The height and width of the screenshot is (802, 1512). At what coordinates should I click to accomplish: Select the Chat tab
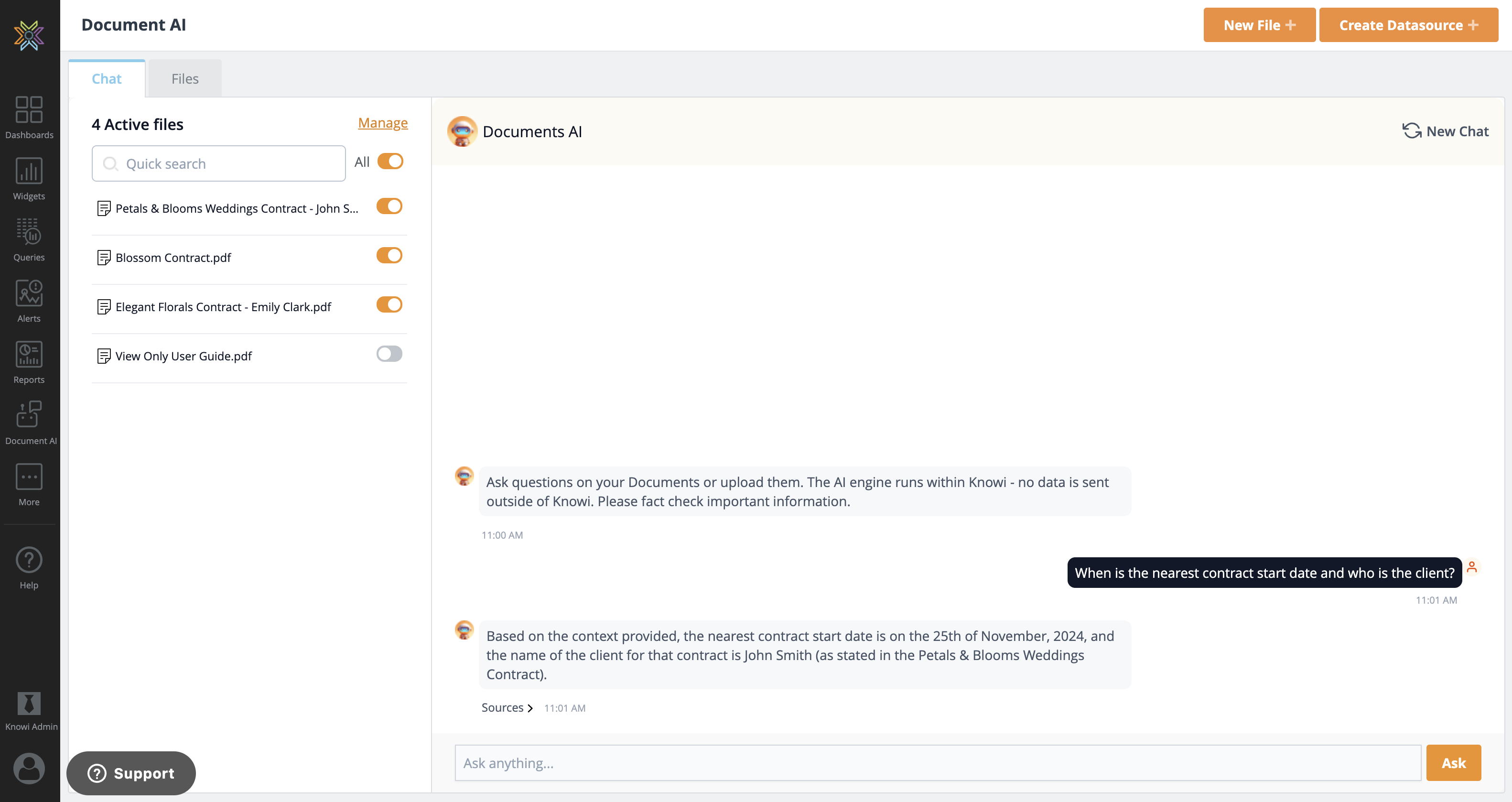pos(106,79)
